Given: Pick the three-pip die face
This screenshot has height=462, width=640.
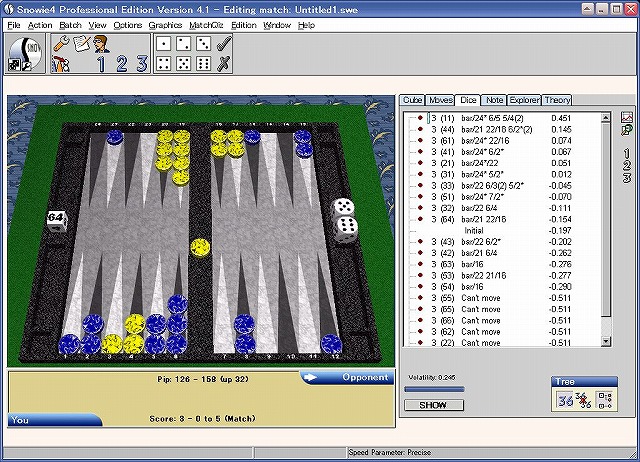Looking at the screenshot, I should click(203, 44).
